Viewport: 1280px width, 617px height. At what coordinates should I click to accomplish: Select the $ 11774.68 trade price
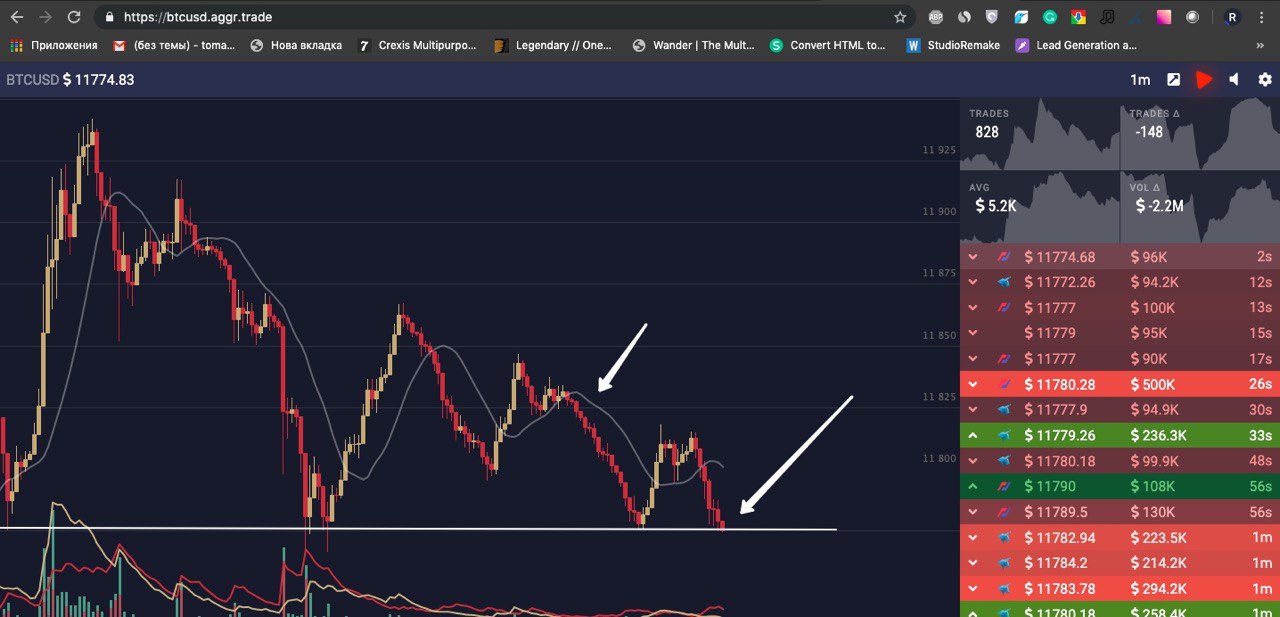click(x=1060, y=257)
